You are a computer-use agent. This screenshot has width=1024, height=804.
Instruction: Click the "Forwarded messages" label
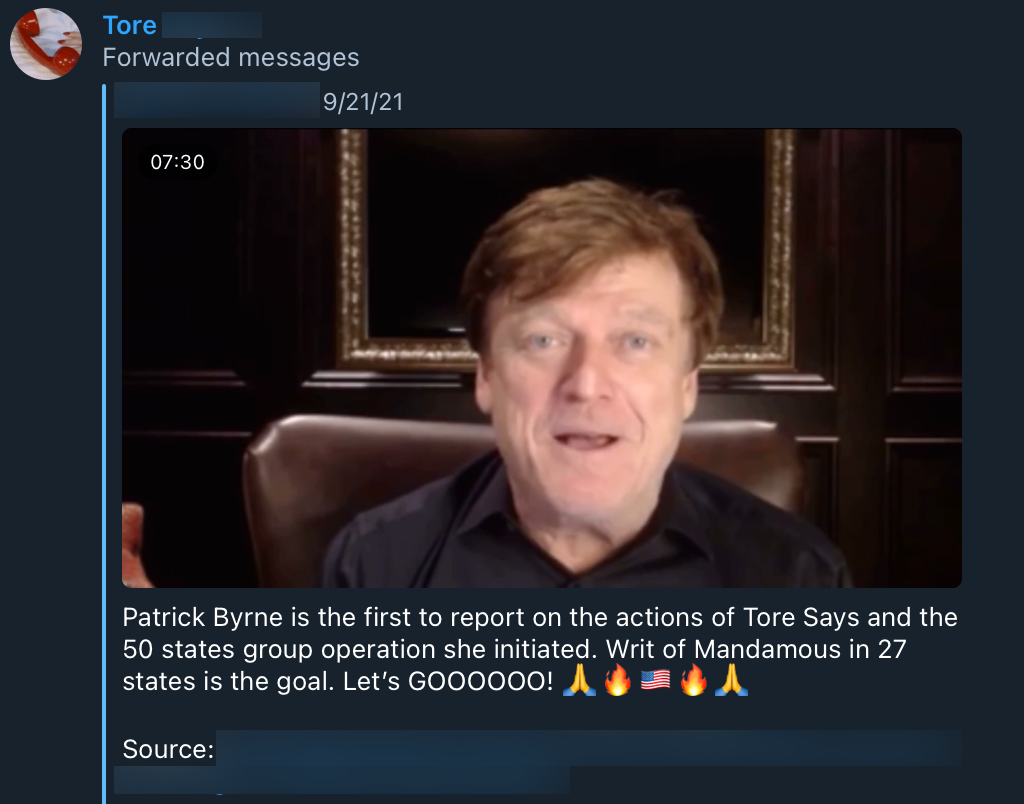(230, 57)
